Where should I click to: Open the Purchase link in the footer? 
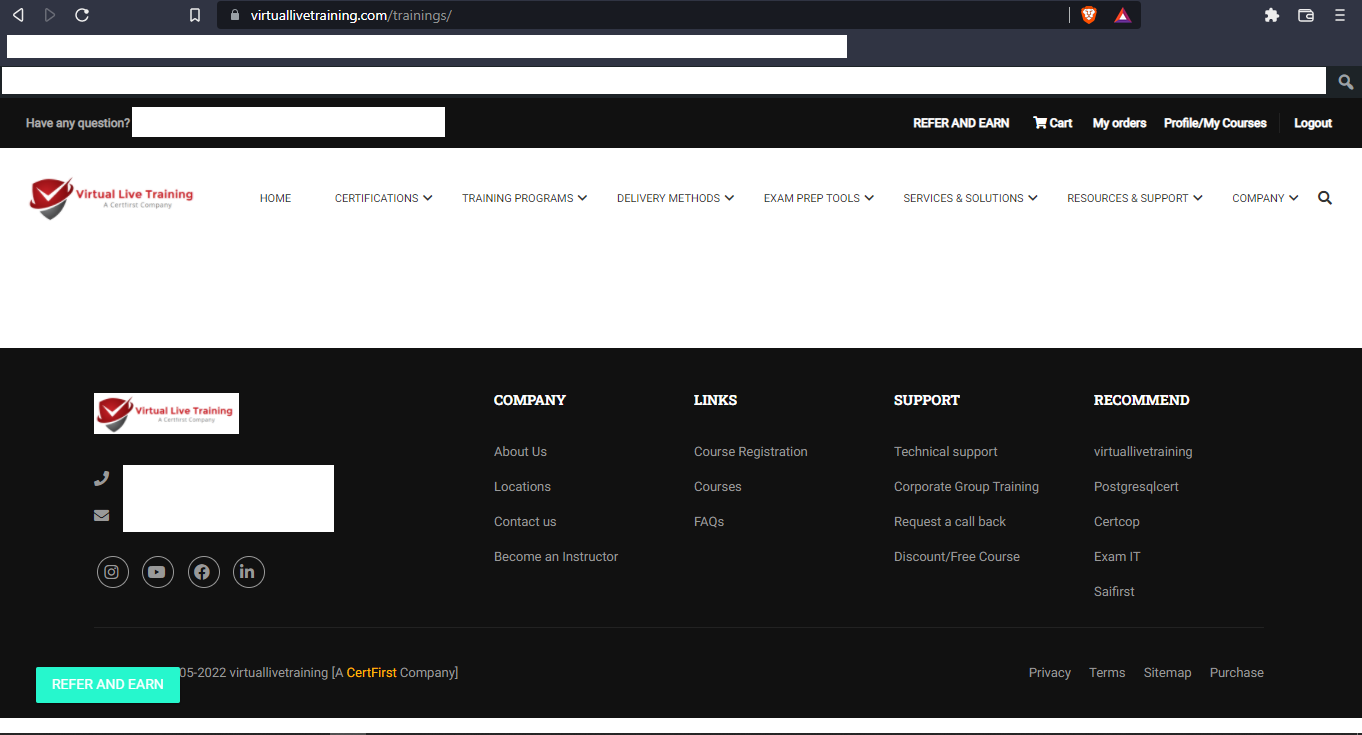coord(1237,673)
